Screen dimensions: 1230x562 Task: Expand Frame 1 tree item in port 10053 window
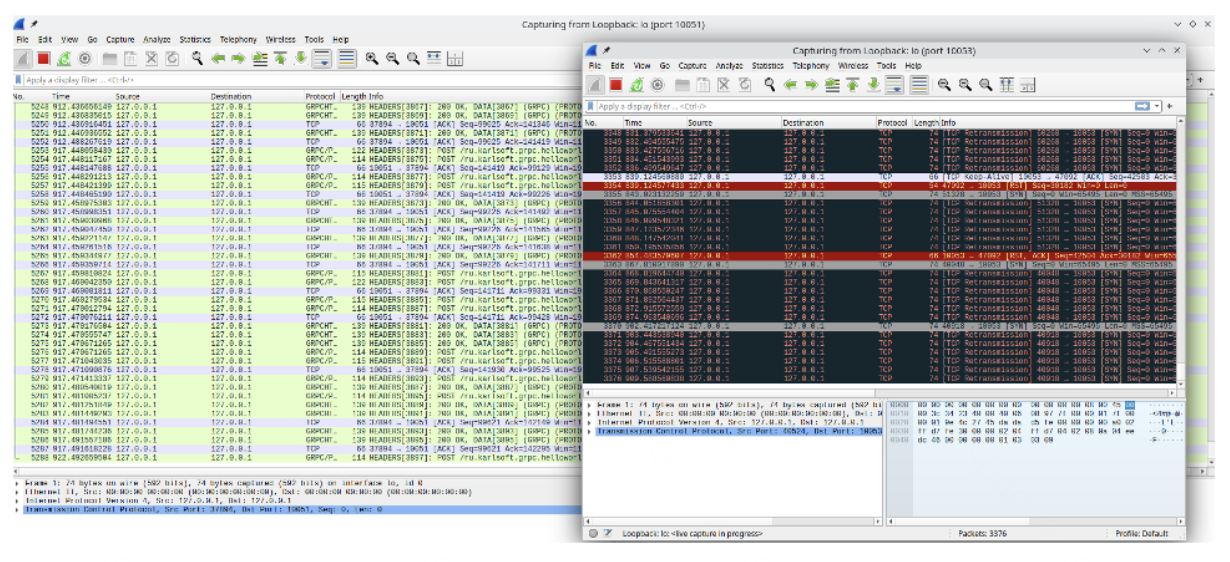click(x=589, y=404)
